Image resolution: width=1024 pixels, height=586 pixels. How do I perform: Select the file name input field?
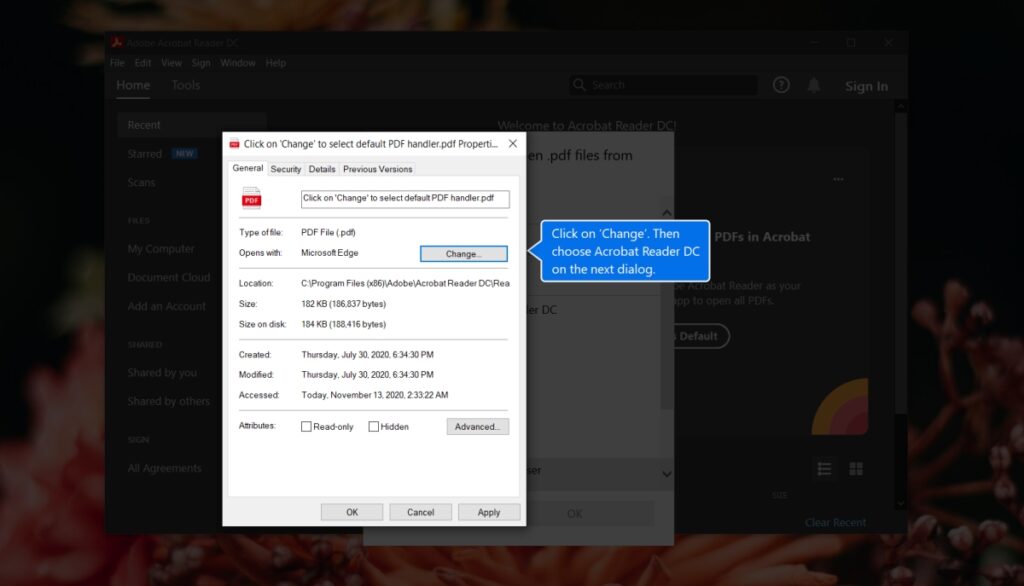click(405, 198)
